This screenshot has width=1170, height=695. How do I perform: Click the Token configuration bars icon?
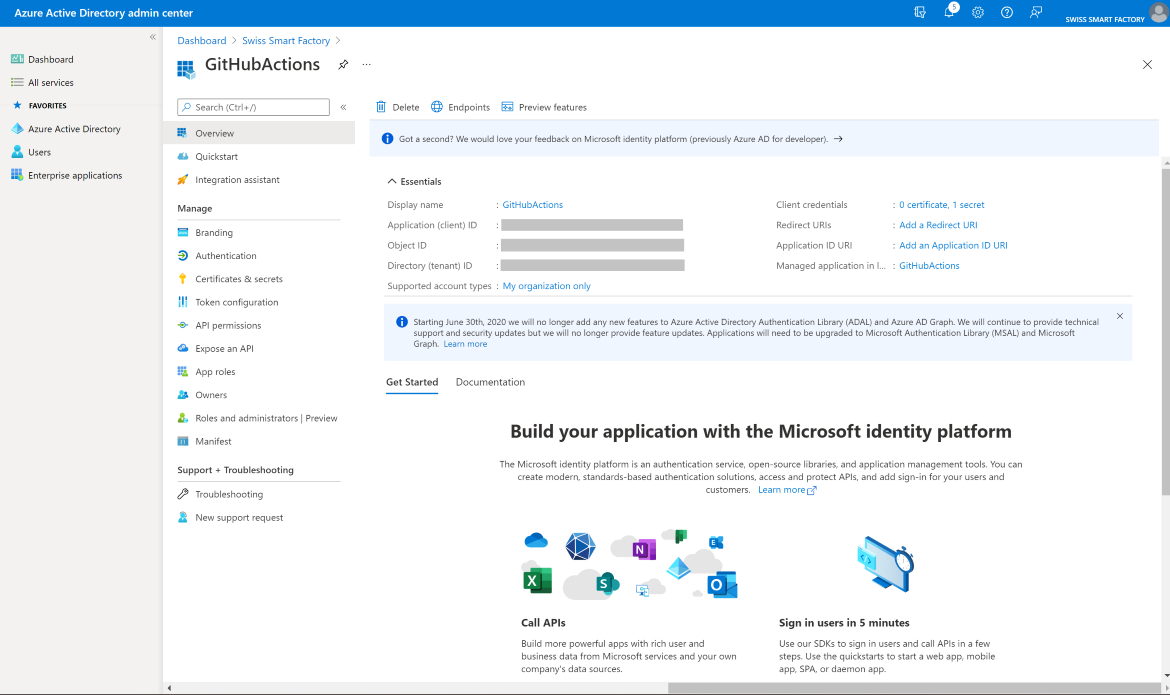click(x=183, y=302)
